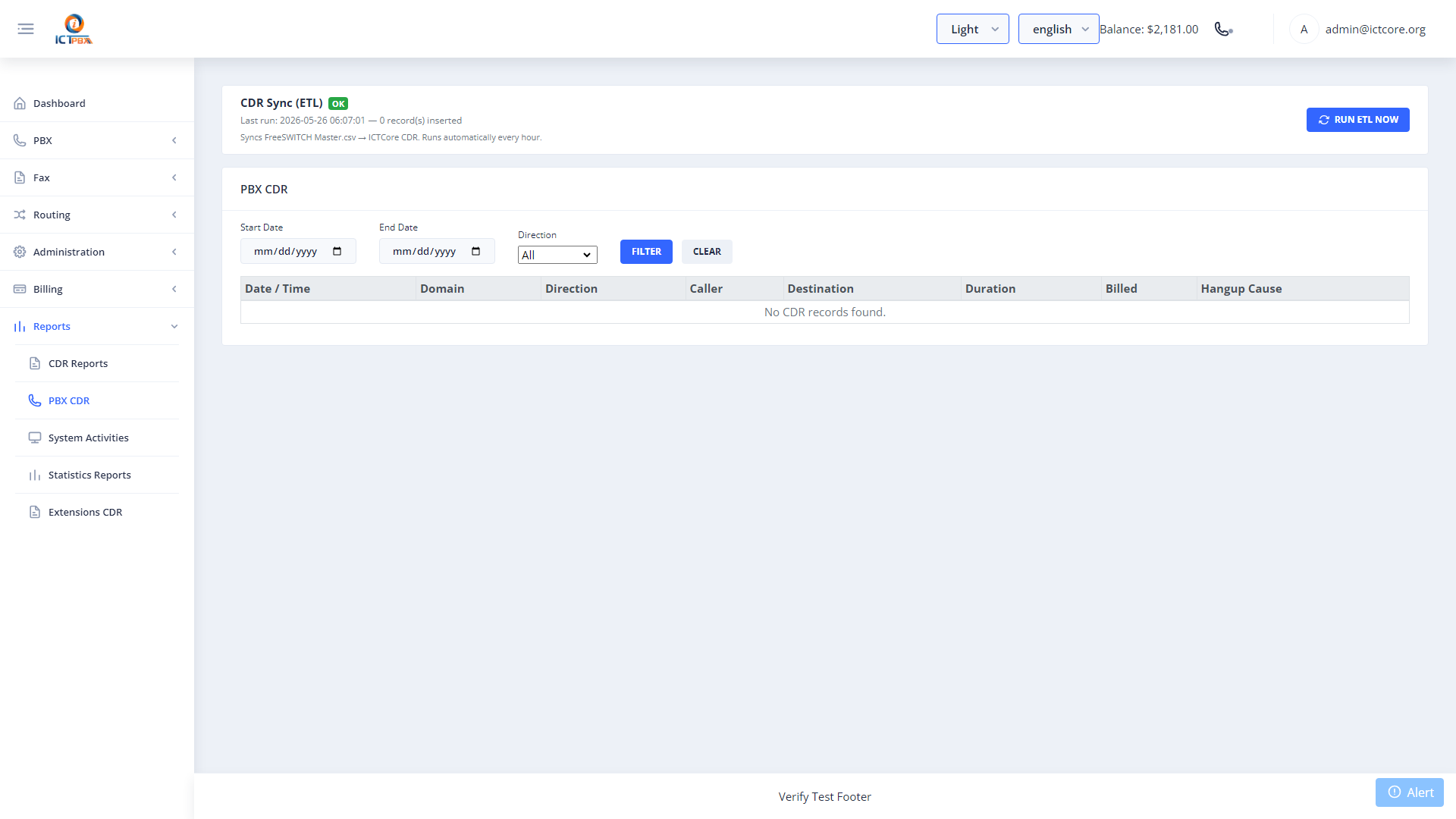Expand the Administration menu chevron

(x=174, y=252)
